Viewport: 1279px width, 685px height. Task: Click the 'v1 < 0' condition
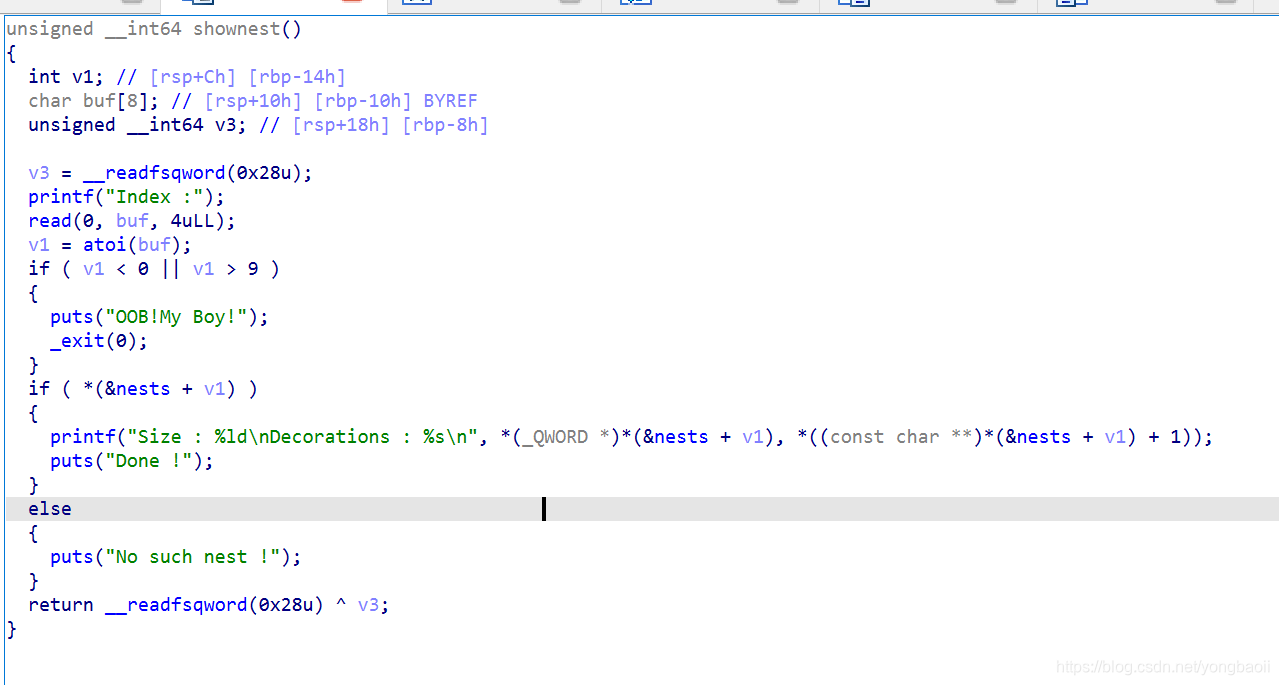pos(116,269)
